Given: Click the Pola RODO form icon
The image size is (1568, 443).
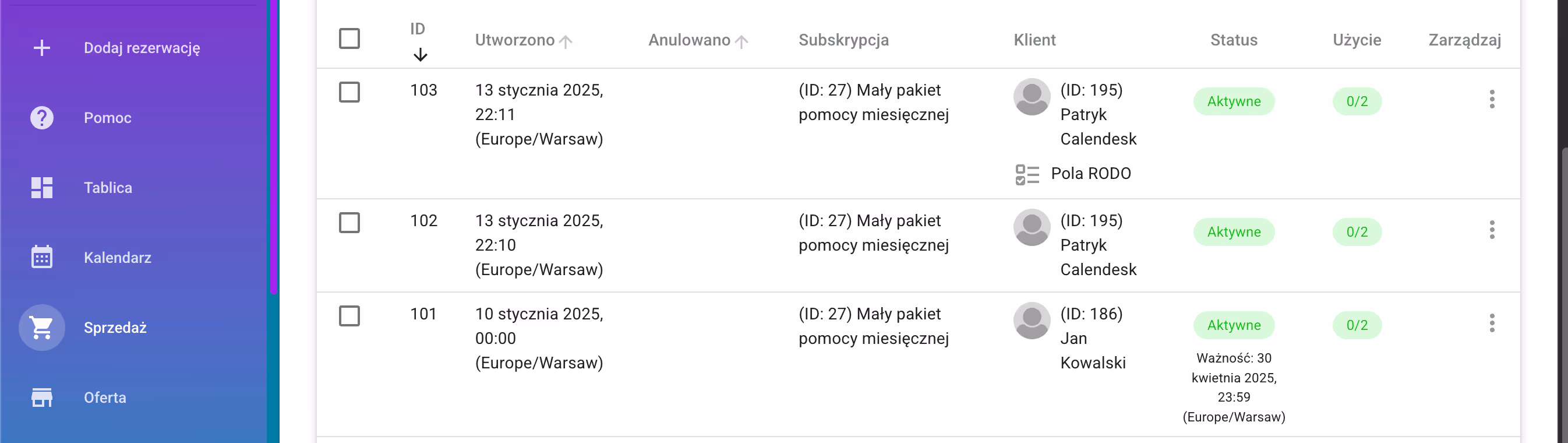Looking at the screenshot, I should [1026, 174].
